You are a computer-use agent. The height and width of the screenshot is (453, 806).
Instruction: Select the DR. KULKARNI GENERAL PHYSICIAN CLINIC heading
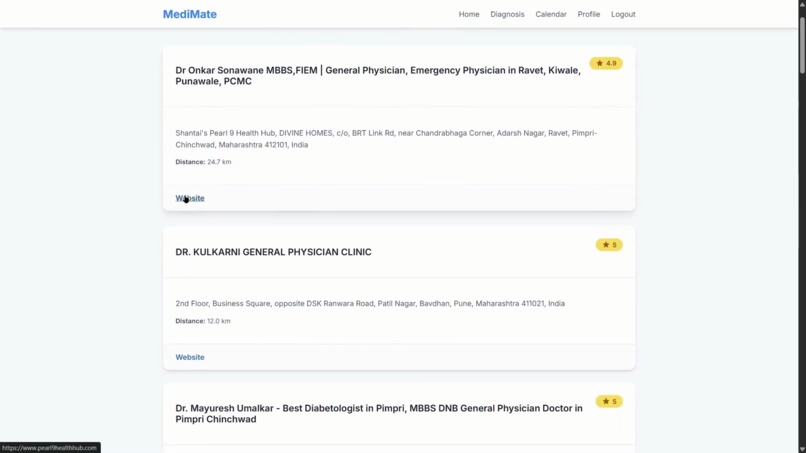click(x=273, y=252)
